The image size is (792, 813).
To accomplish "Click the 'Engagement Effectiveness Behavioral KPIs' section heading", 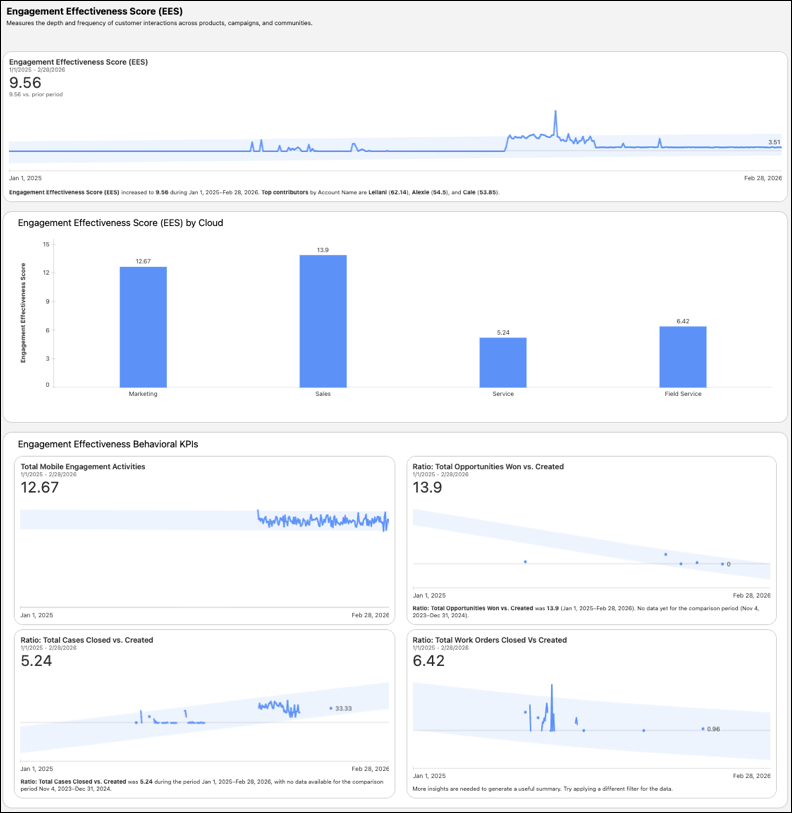I will pos(108,444).
